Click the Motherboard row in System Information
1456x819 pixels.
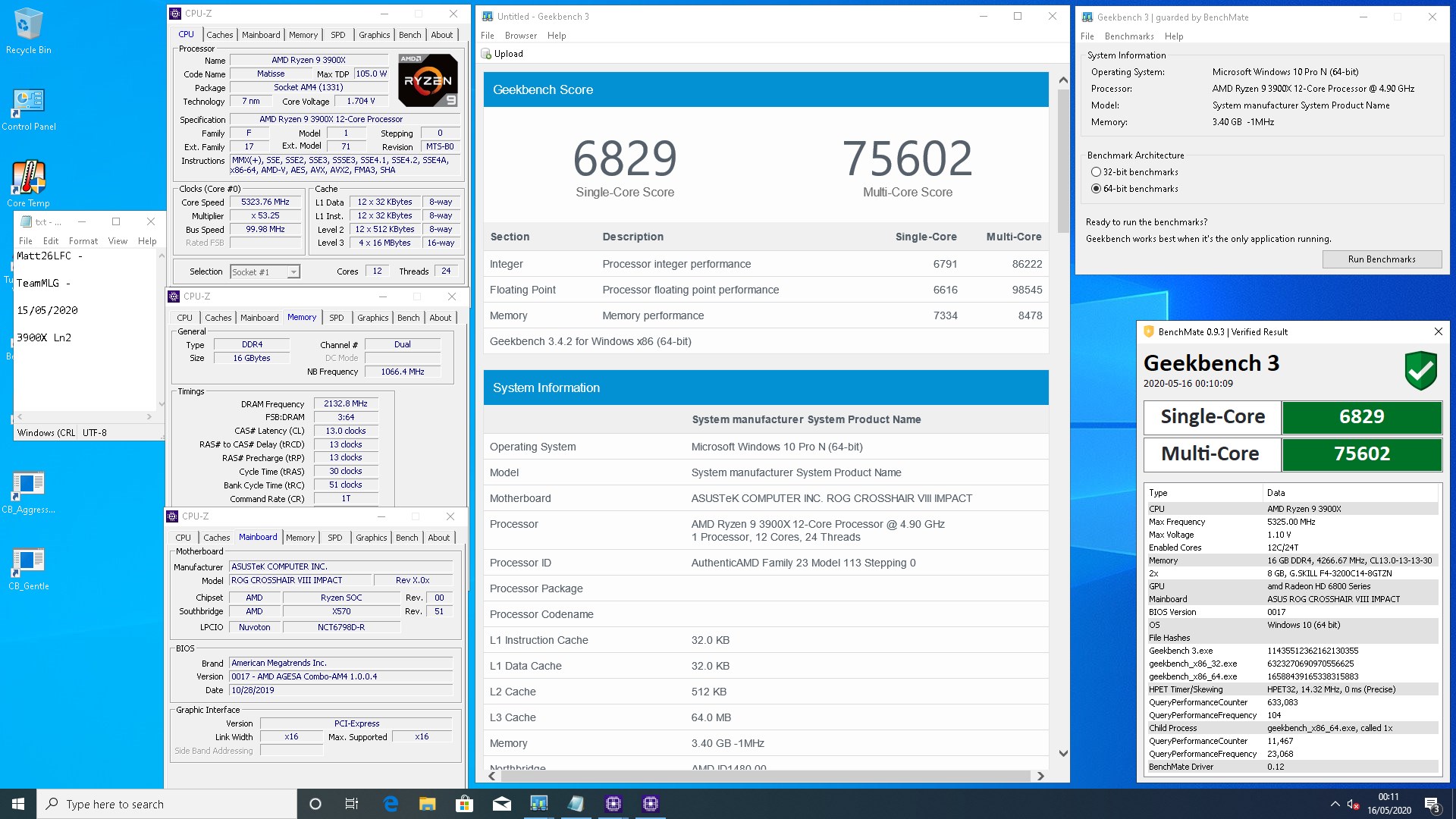(x=766, y=498)
